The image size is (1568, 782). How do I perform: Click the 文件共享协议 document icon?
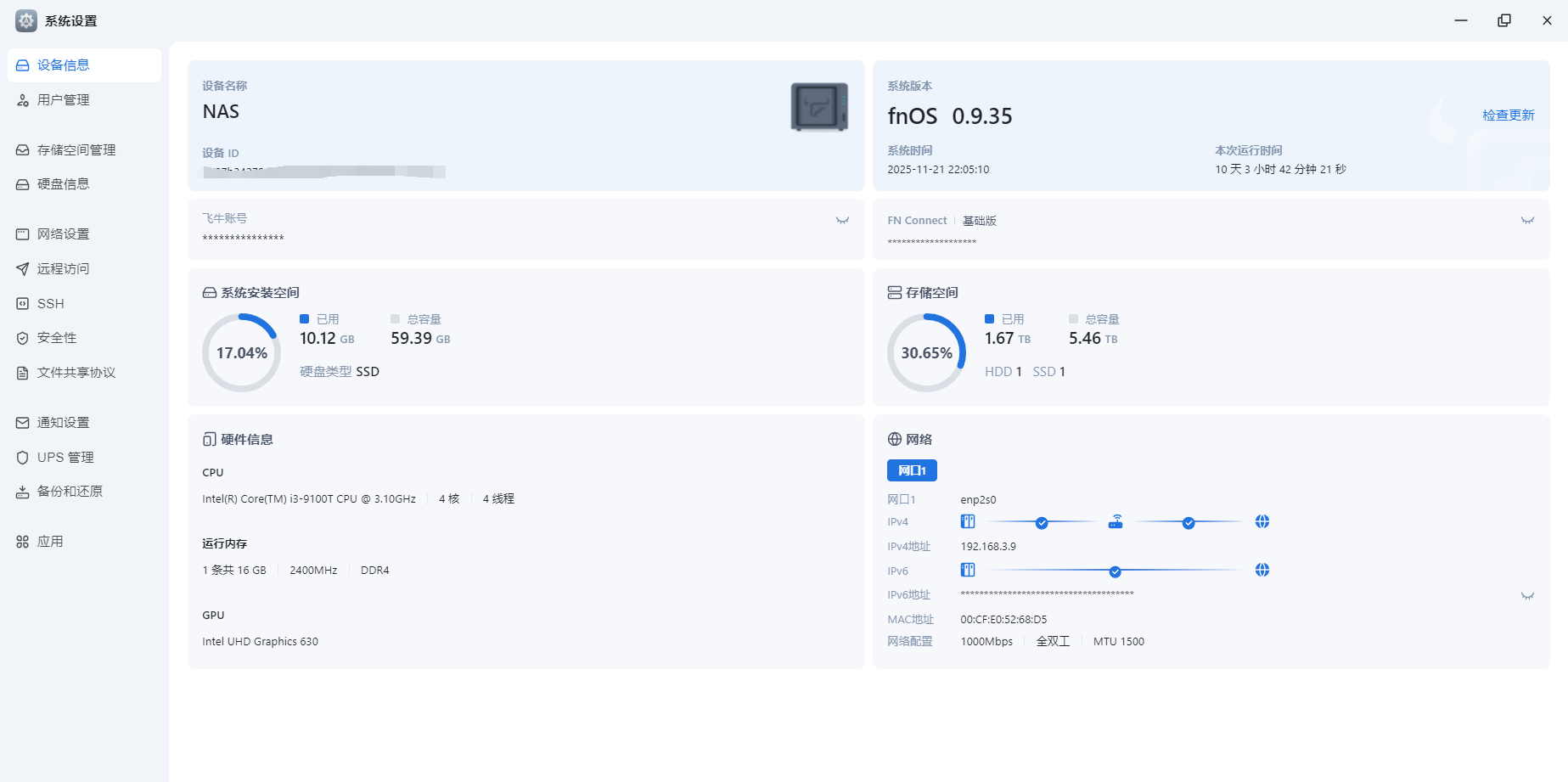pos(23,373)
